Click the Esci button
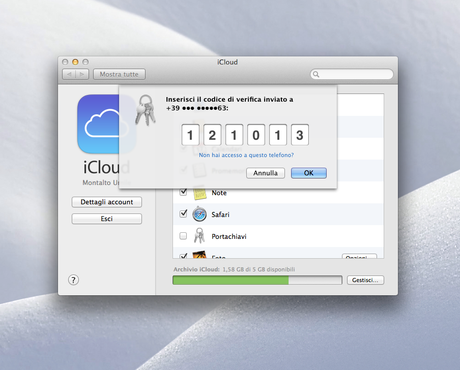The height and width of the screenshot is (370, 460). coord(107,219)
